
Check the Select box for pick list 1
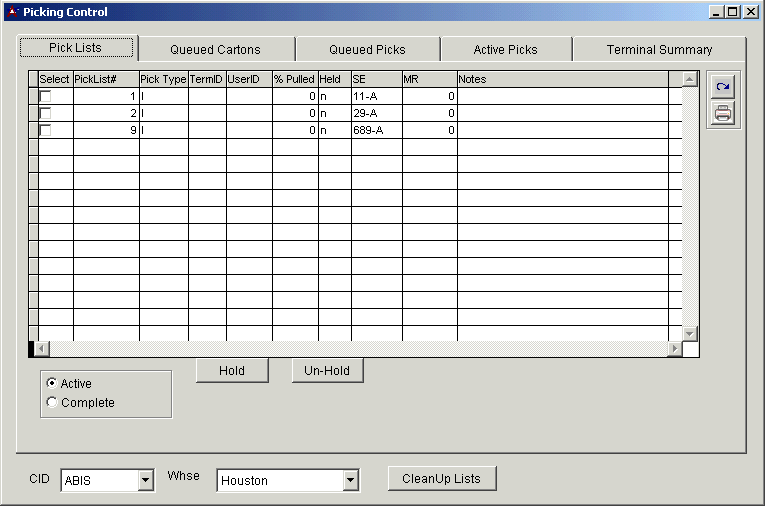pos(45,96)
